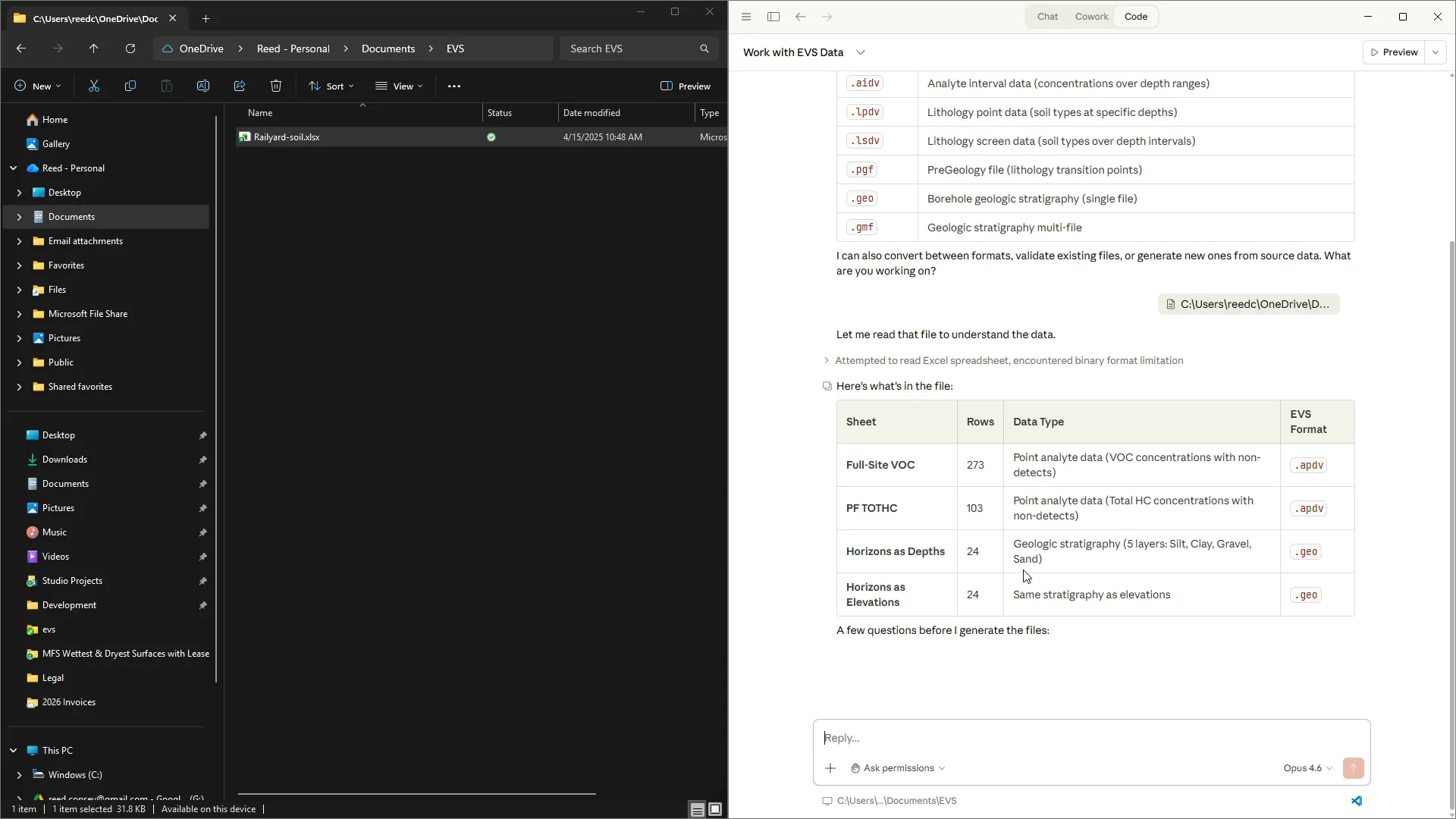Open the New item button in Explorer
The height and width of the screenshot is (819, 1456).
pos(37,86)
